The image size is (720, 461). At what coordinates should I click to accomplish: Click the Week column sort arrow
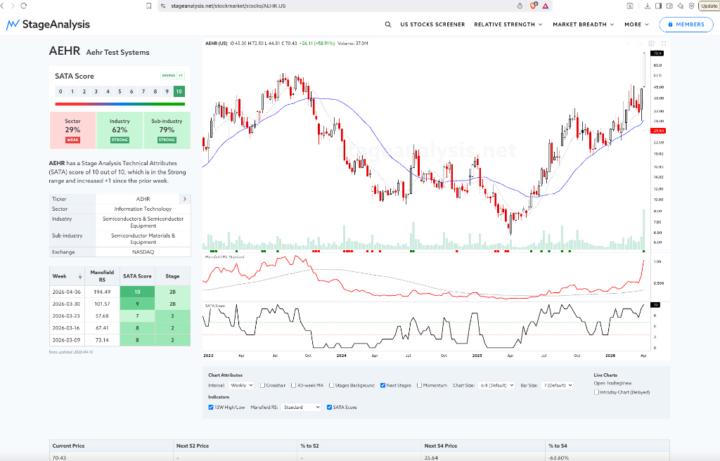tap(80, 276)
